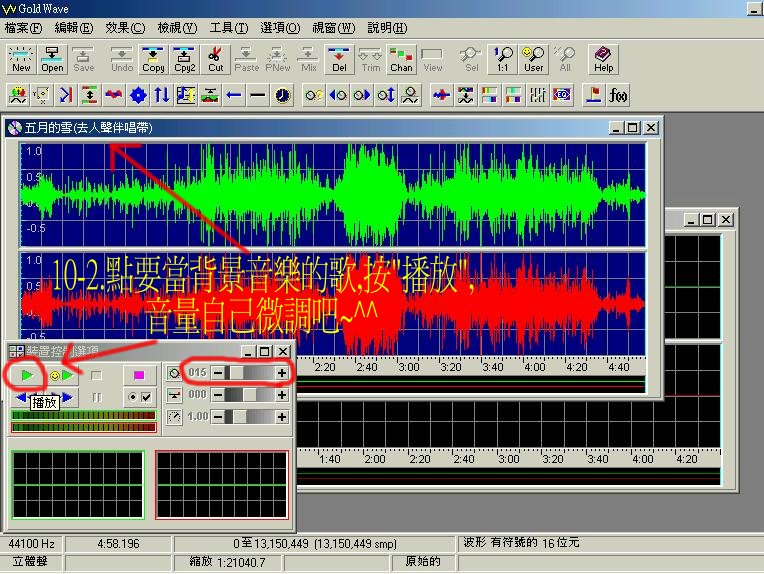Click the User zoom icon
Viewport: 764px width, 574px height.
[534, 59]
